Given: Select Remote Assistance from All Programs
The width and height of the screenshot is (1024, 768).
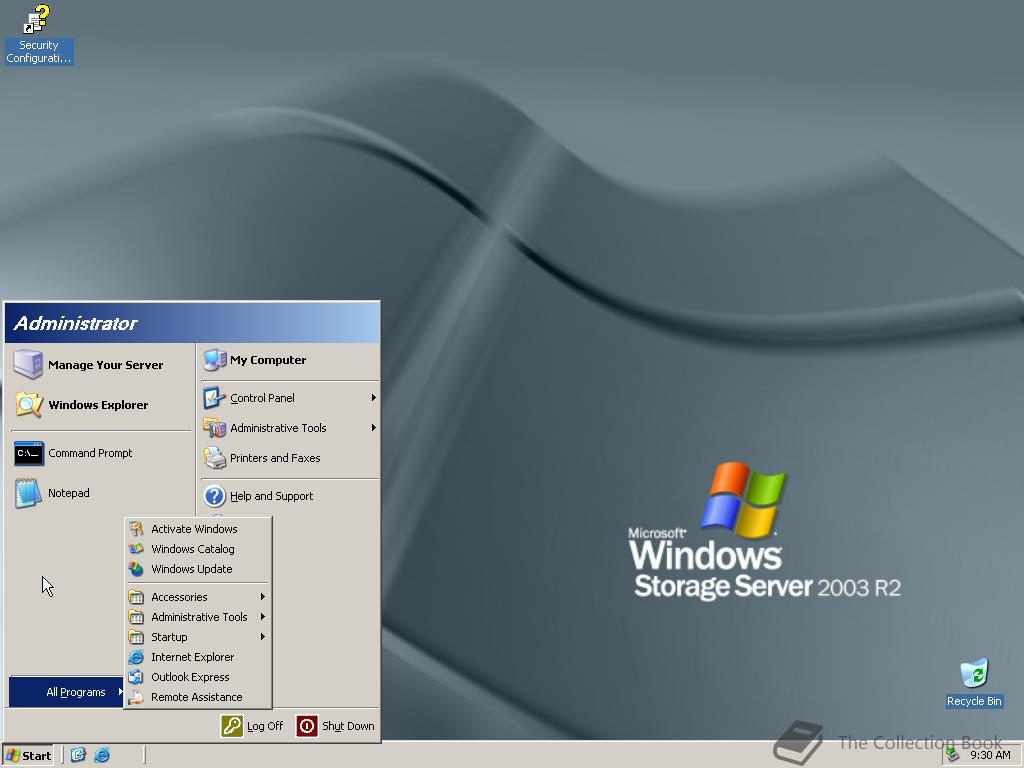Looking at the screenshot, I should 198,697.
